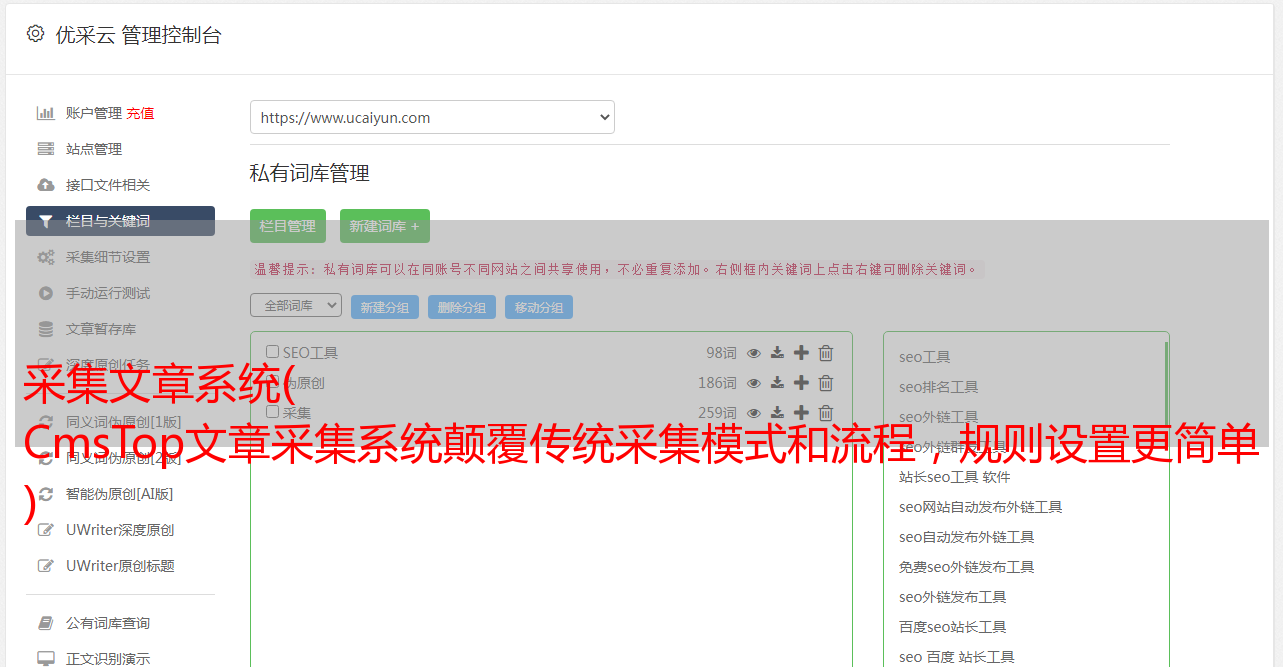This screenshot has height=667, width=1283.
Task: Click the 站点管理 server icon
Action: 46,149
